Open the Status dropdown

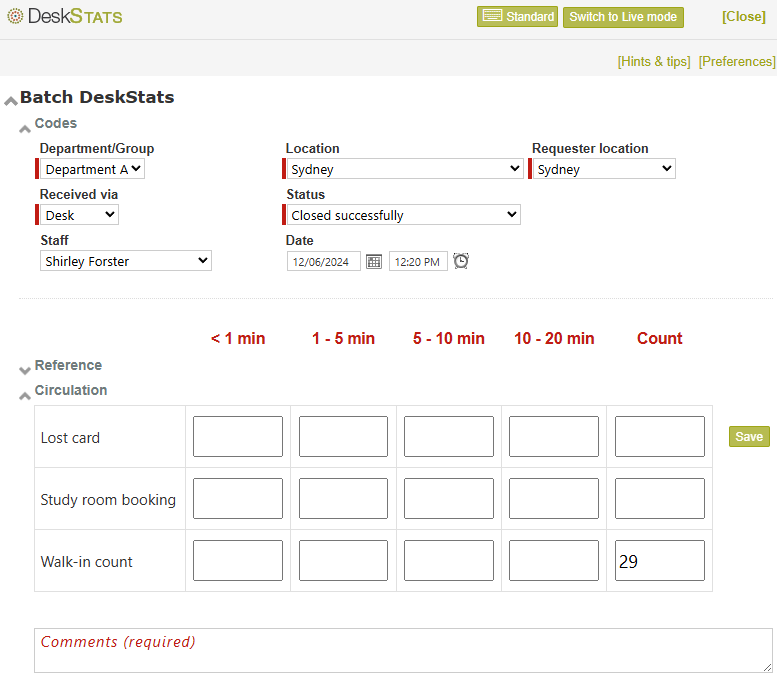[403, 215]
